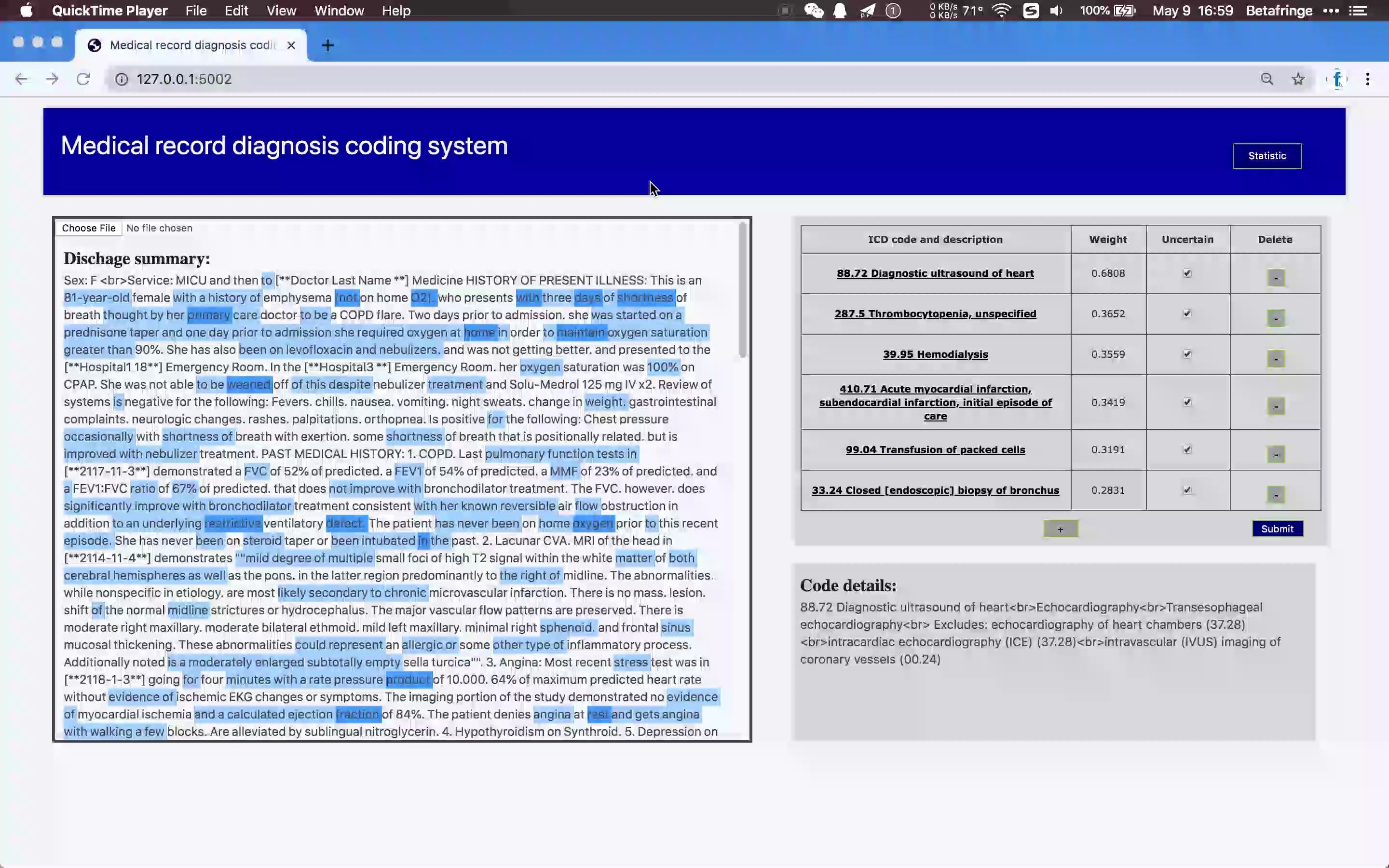The image size is (1389, 868).
Task: View site information icon in address bar
Action: (122, 79)
